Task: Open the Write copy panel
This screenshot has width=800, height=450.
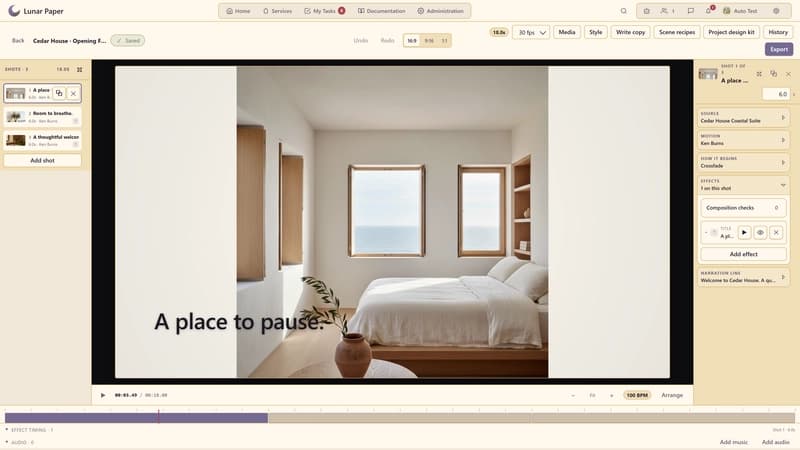Action: click(x=630, y=32)
